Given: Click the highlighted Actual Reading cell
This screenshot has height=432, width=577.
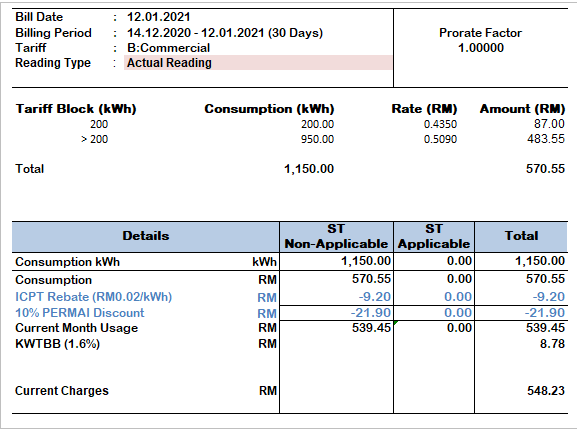Looking at the screenshot, I should tap(258, 63).
